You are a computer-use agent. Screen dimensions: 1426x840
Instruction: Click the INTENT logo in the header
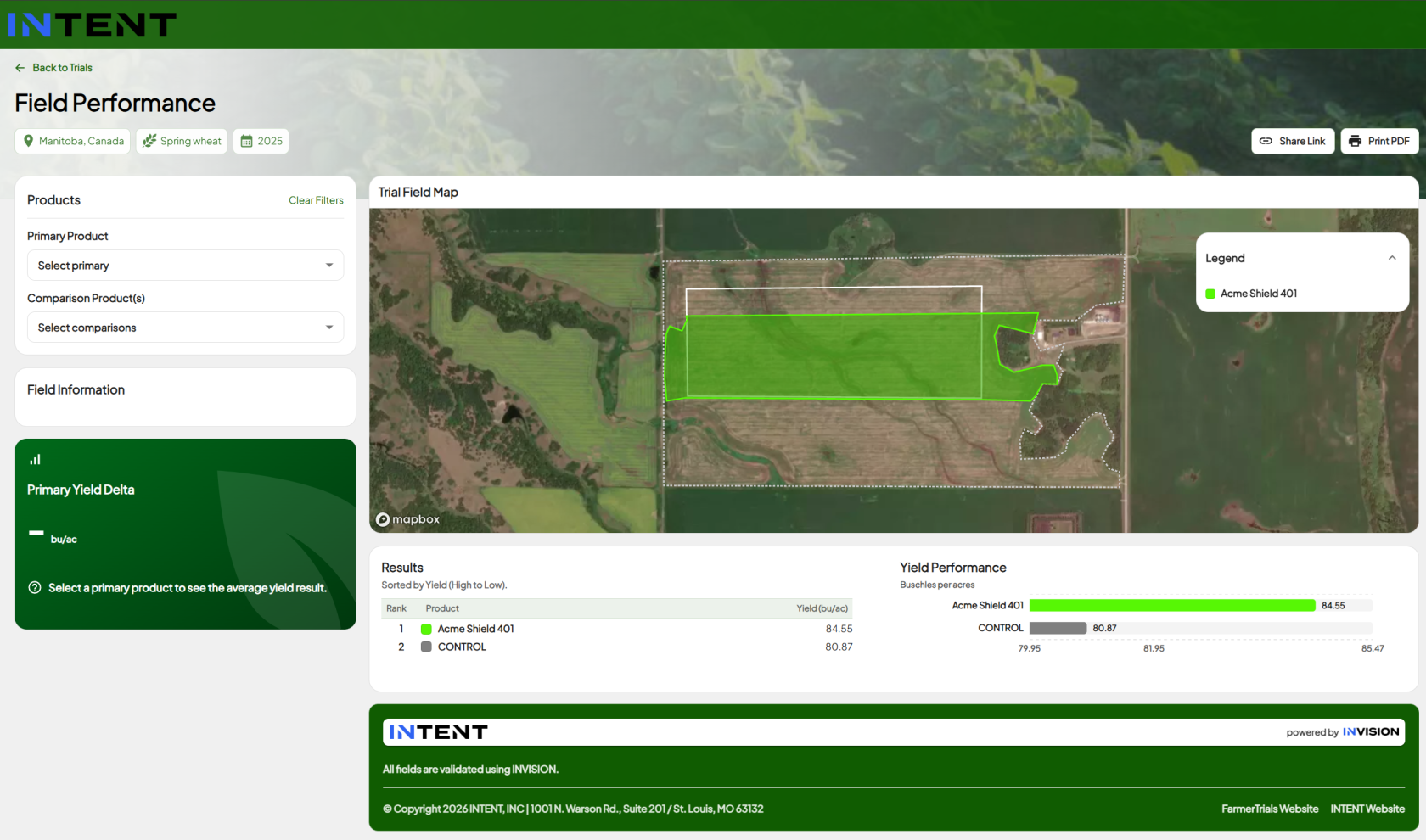coord(92,25)
